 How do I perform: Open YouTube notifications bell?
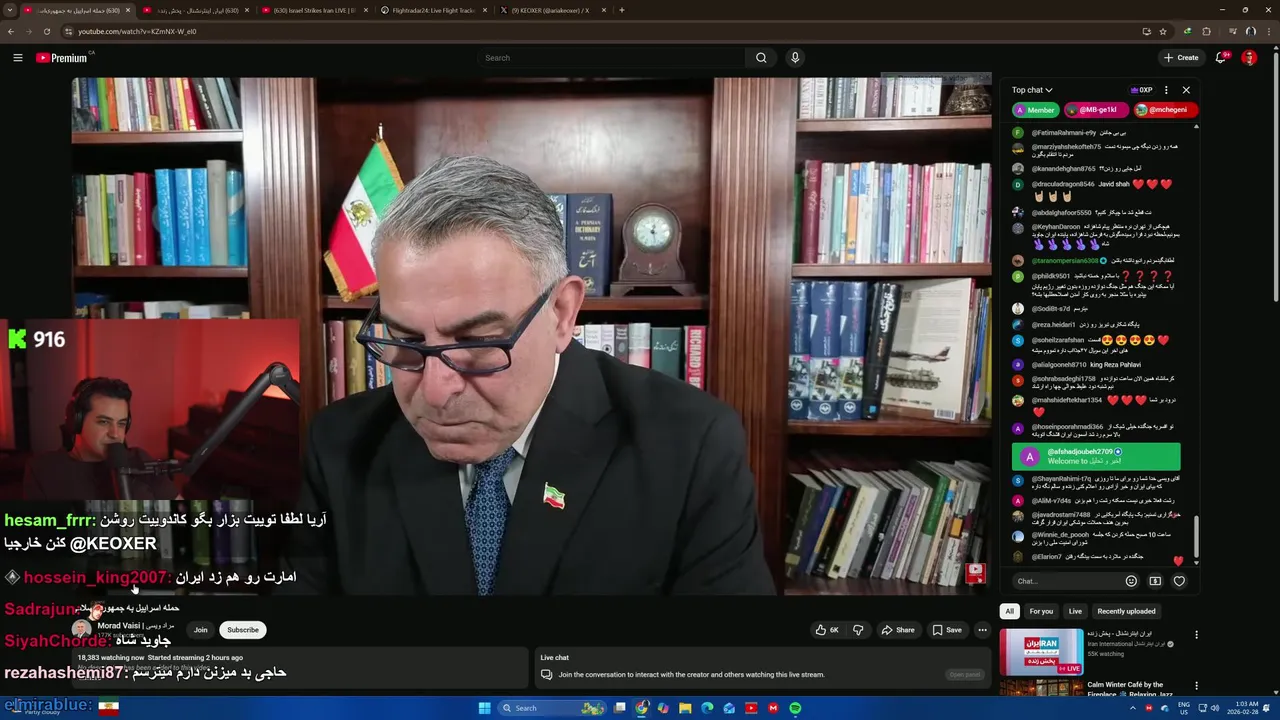1221,58
